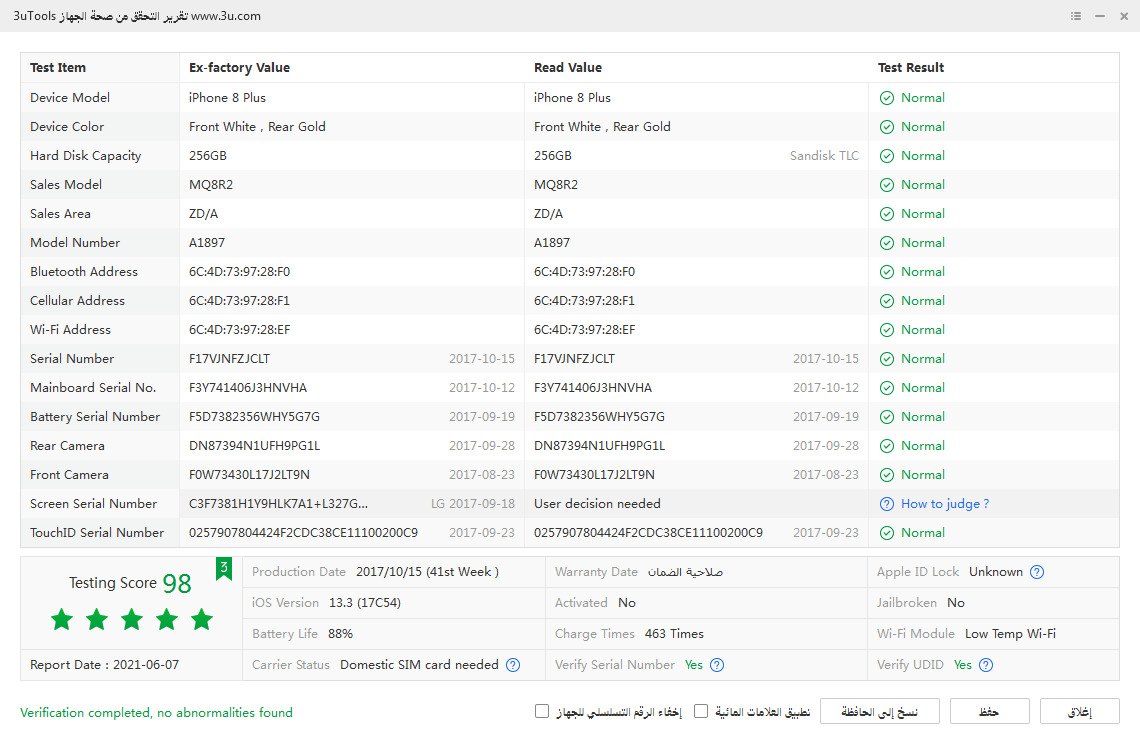This screenshot has height=749, width=1140.
Task: Click the حفظ save button
Action: (989, 712)
